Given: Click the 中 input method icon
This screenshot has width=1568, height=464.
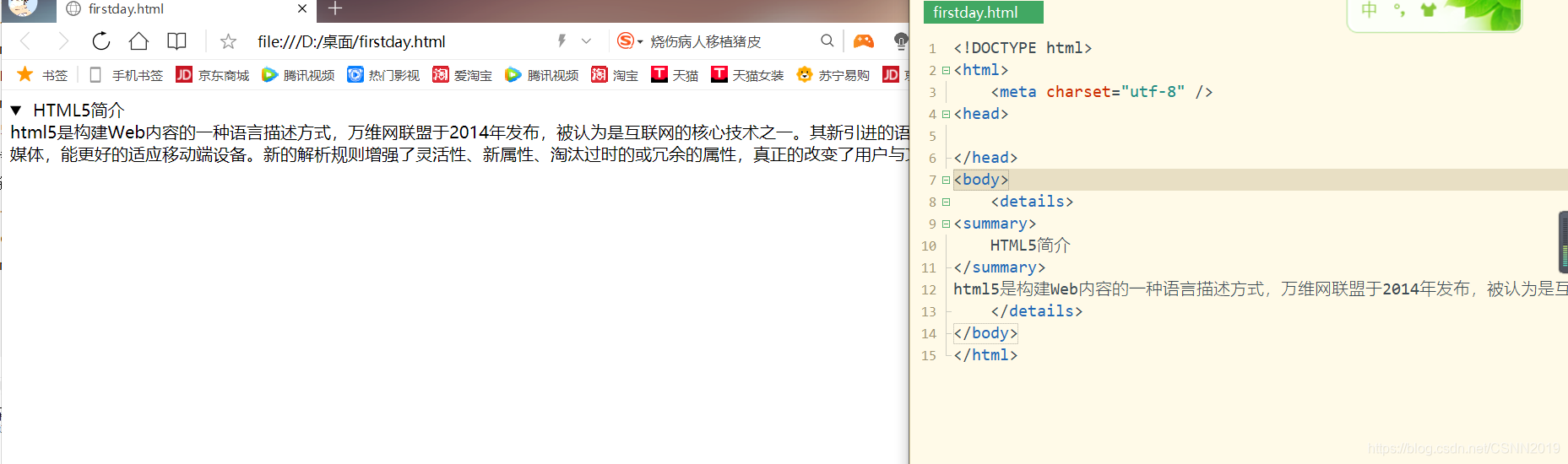Looking at the screenshot, I should (x=1370, y=10).
